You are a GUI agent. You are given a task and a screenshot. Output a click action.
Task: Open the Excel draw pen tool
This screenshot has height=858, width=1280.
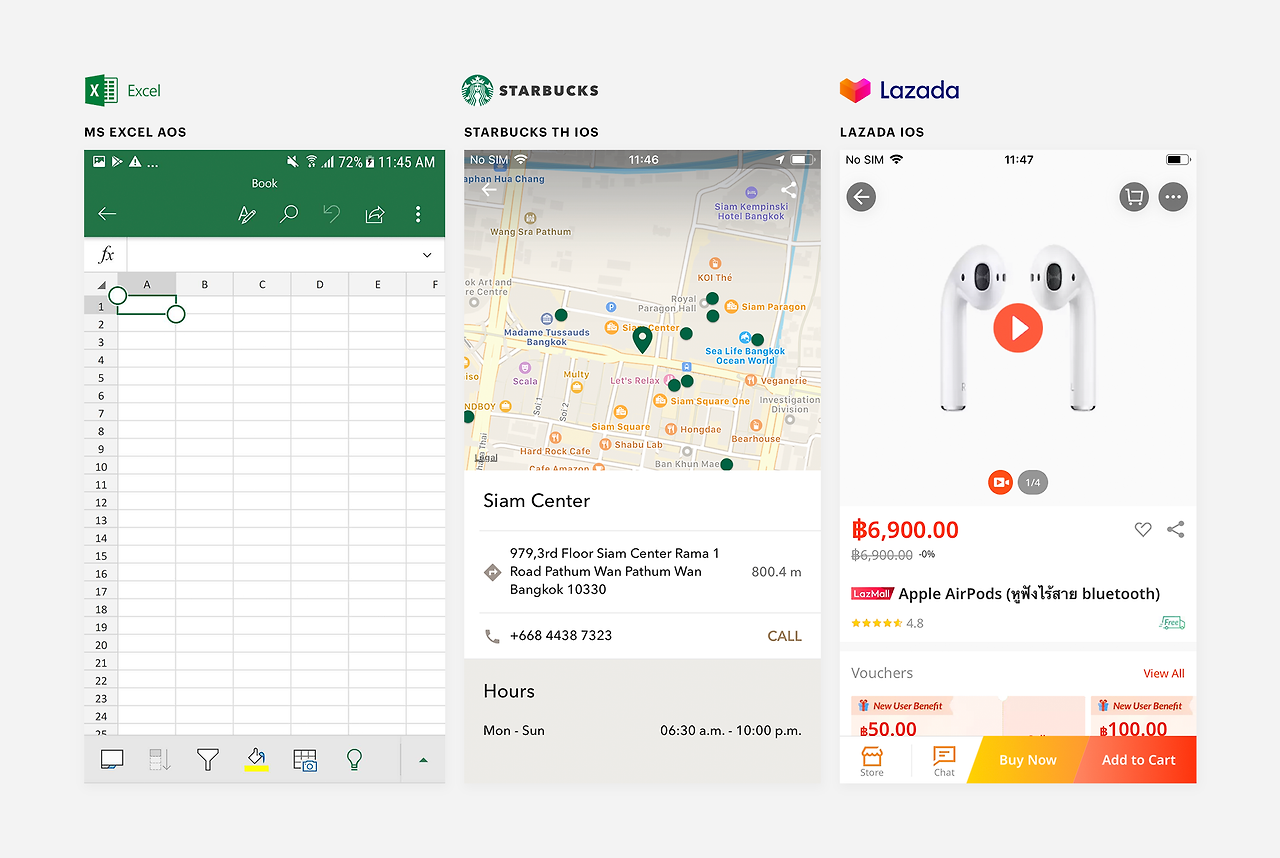247,214
